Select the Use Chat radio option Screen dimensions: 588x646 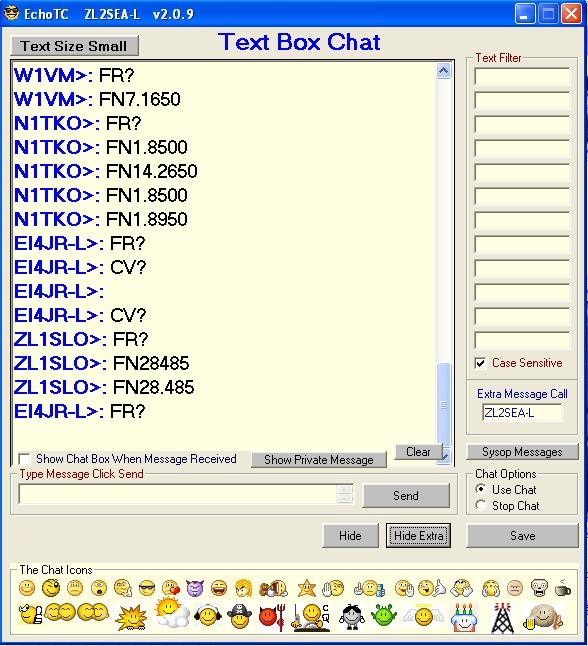pyautogui.click(x=480, y=489)
